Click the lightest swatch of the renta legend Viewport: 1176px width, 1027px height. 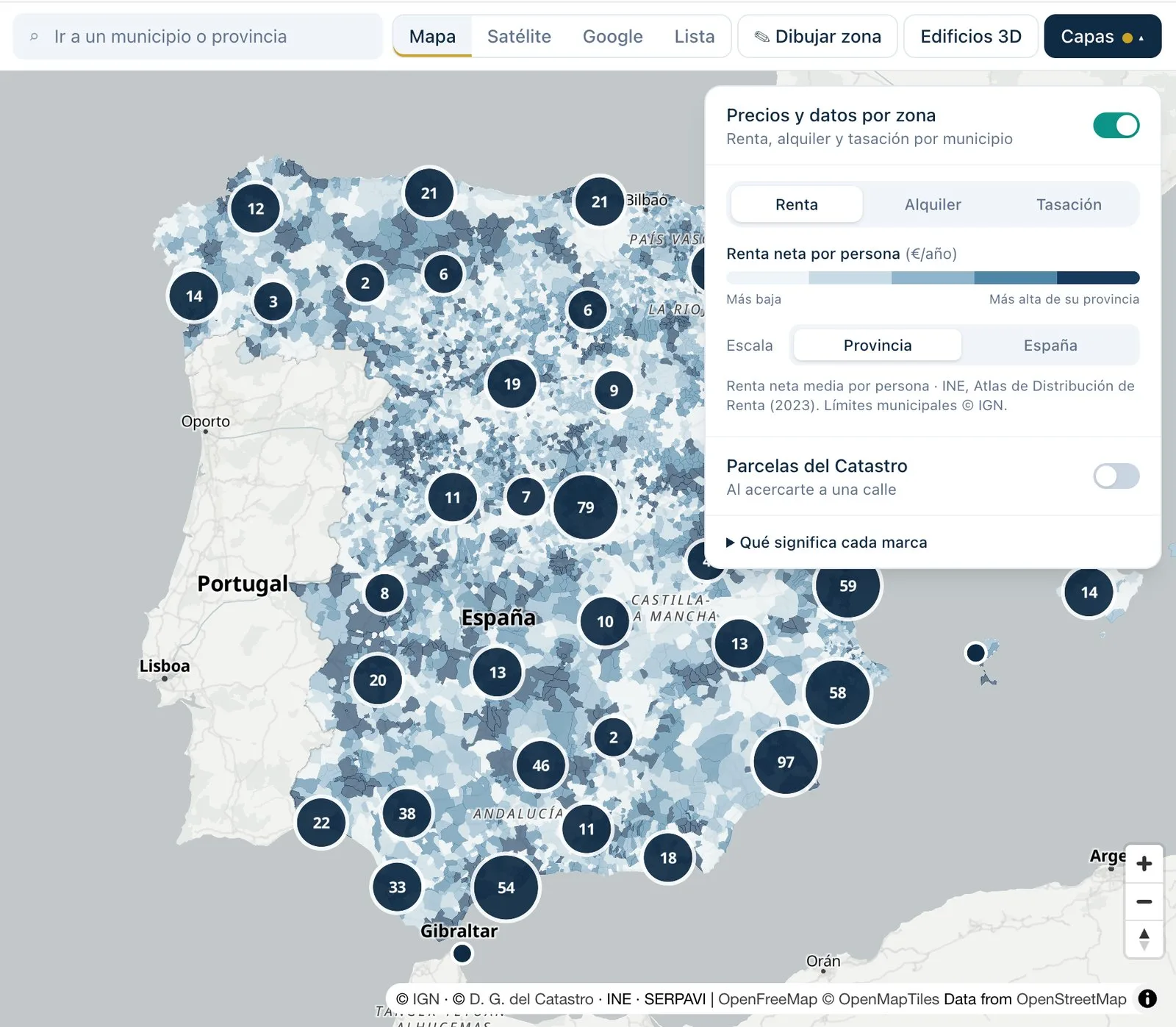[767, 278]
